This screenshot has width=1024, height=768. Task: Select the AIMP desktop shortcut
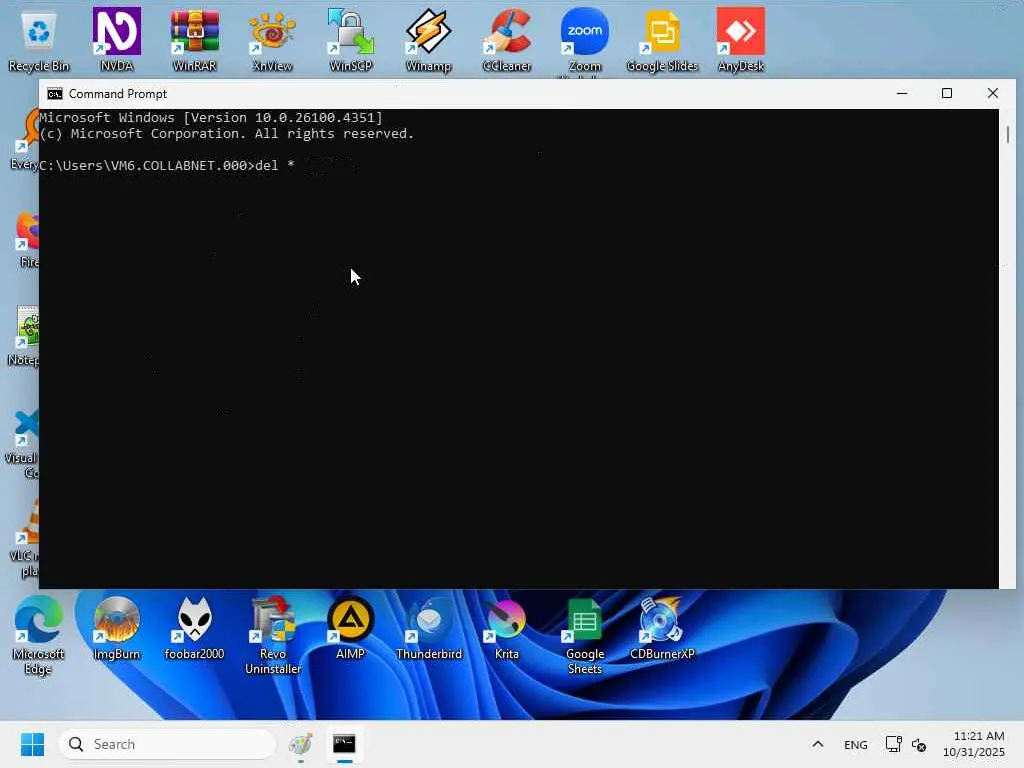(351, 628)
